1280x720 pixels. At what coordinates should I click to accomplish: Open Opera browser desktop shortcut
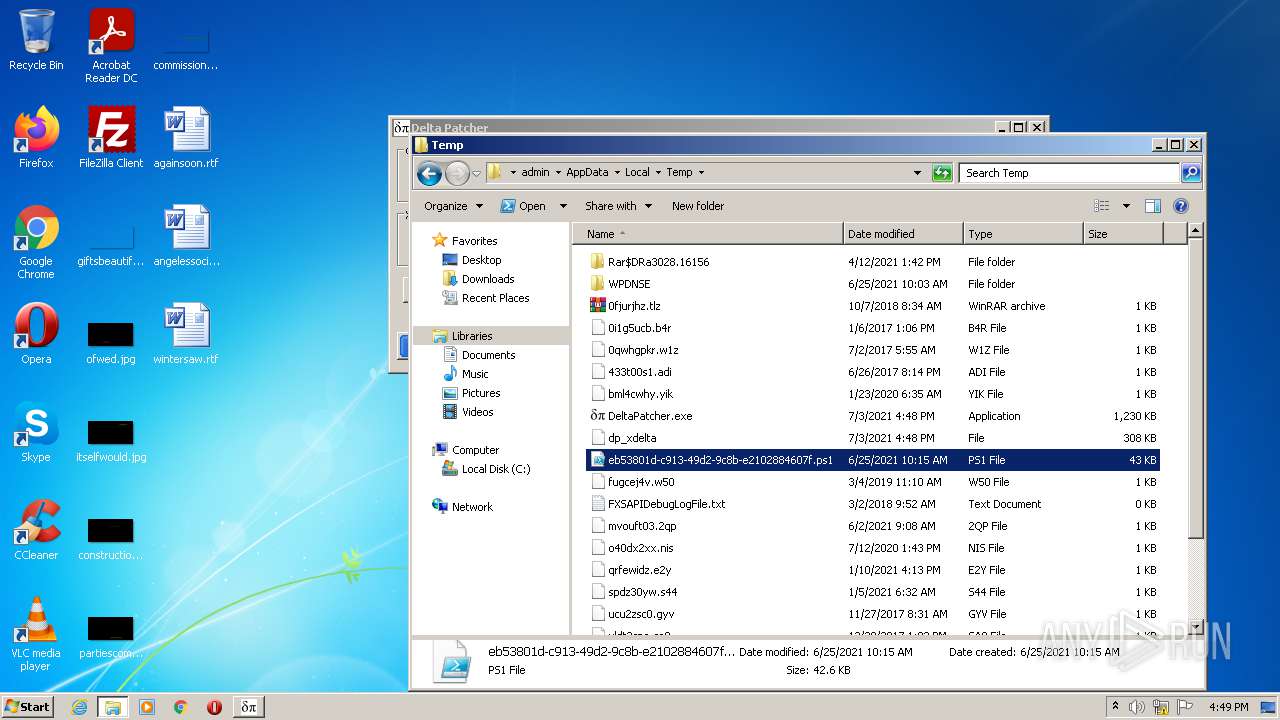point(36,333)
